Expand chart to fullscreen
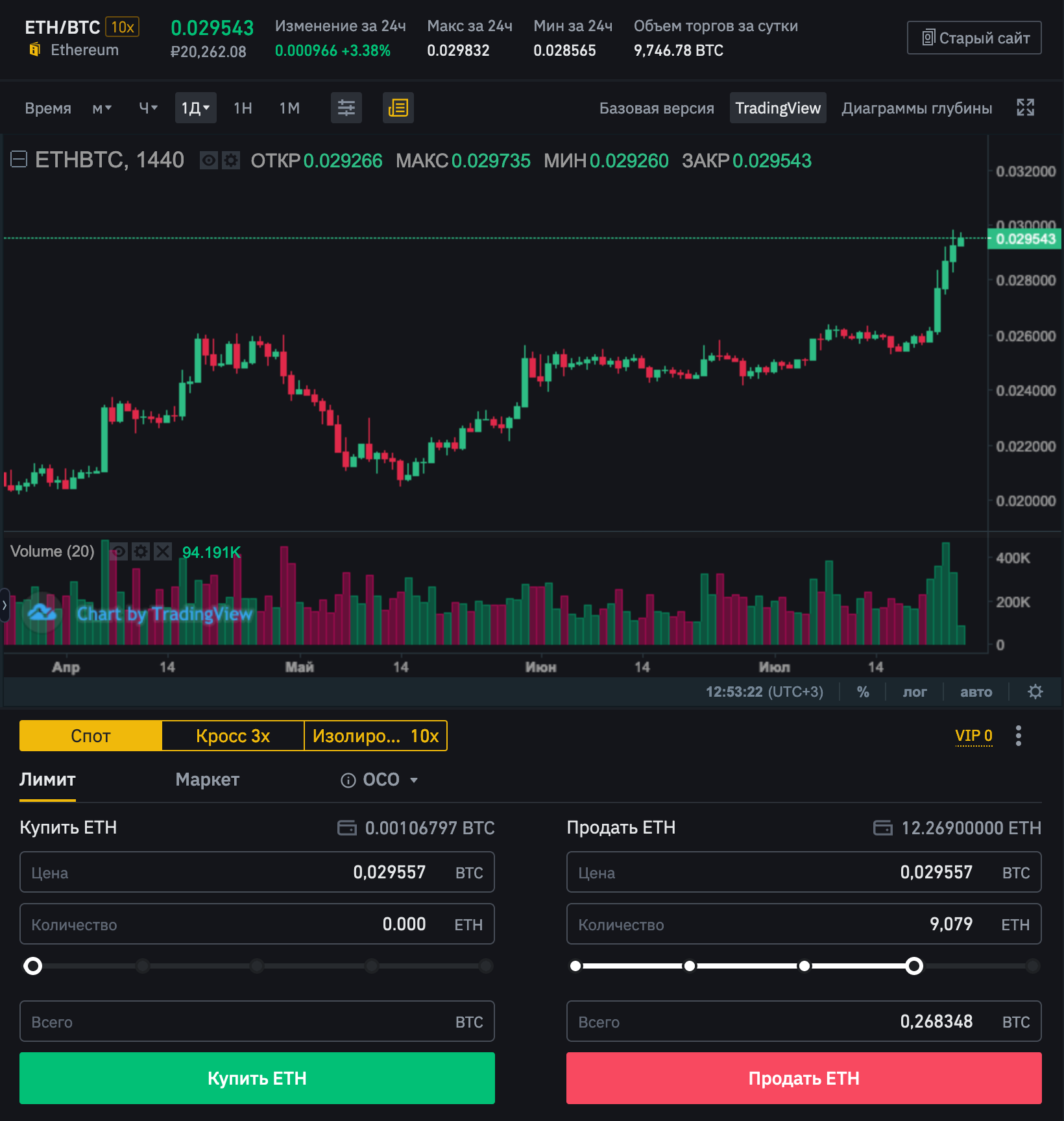1064x1121 pixels. 1025,108
